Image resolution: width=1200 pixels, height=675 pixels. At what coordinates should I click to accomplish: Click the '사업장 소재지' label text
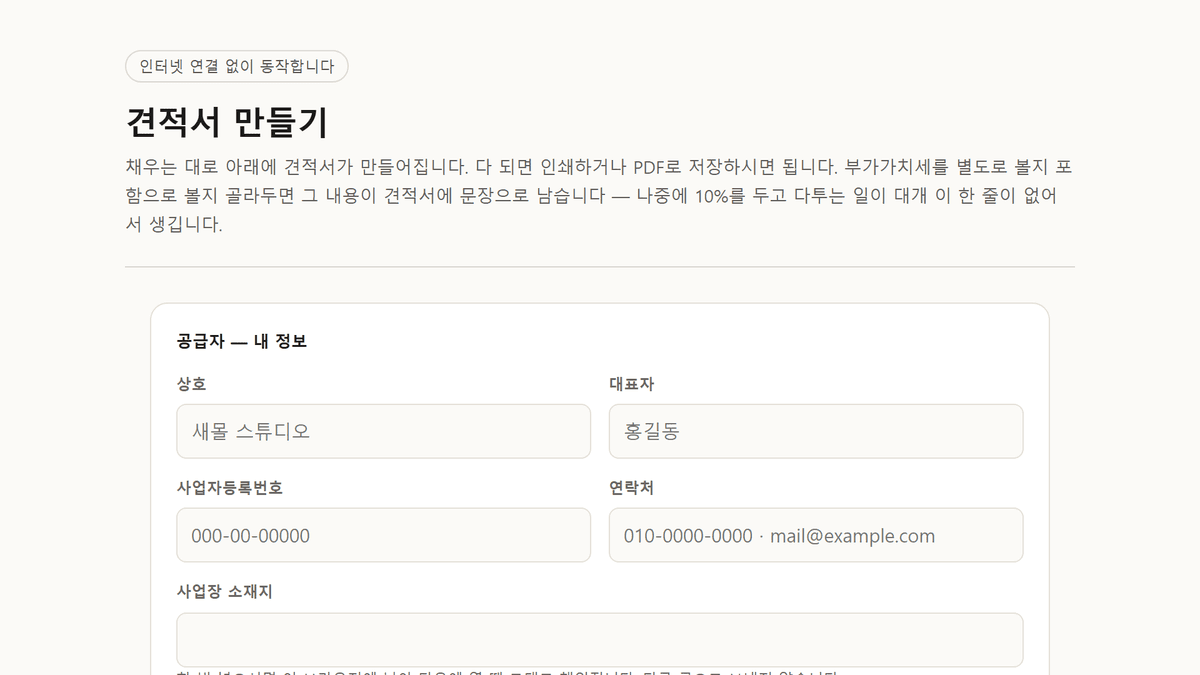tap(225, 592)
